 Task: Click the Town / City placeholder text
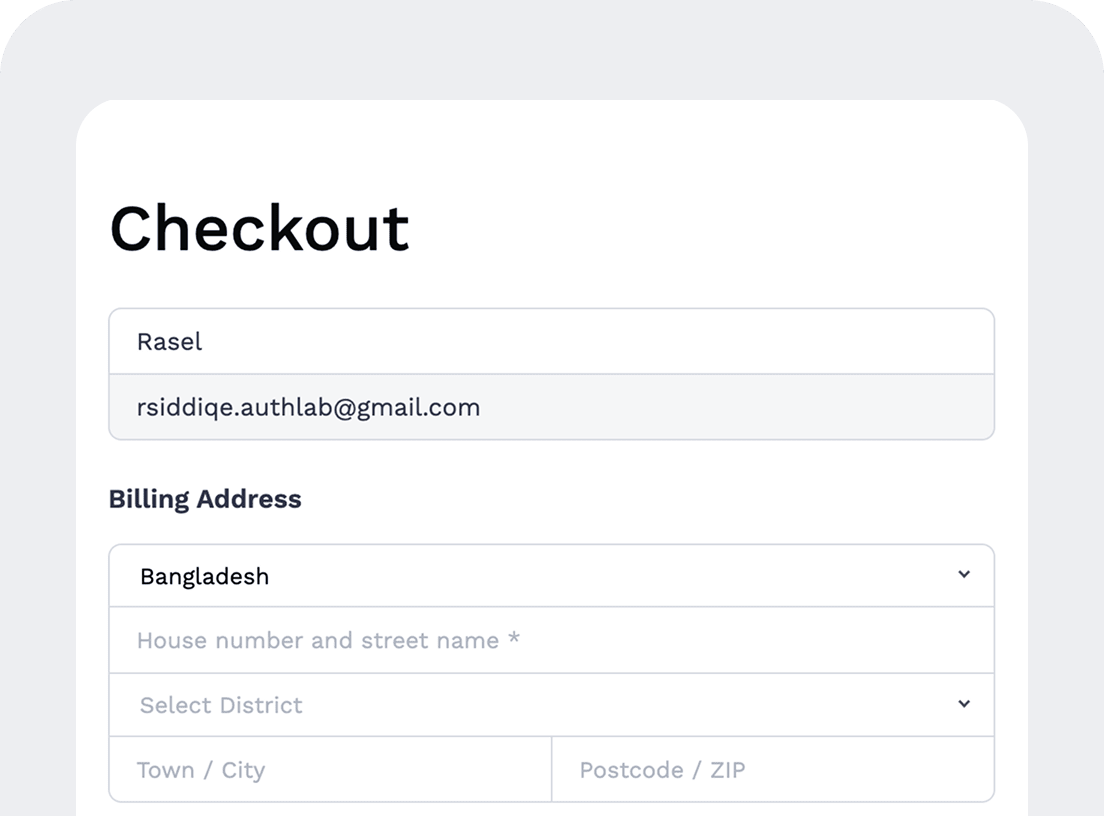pos(200,770)
